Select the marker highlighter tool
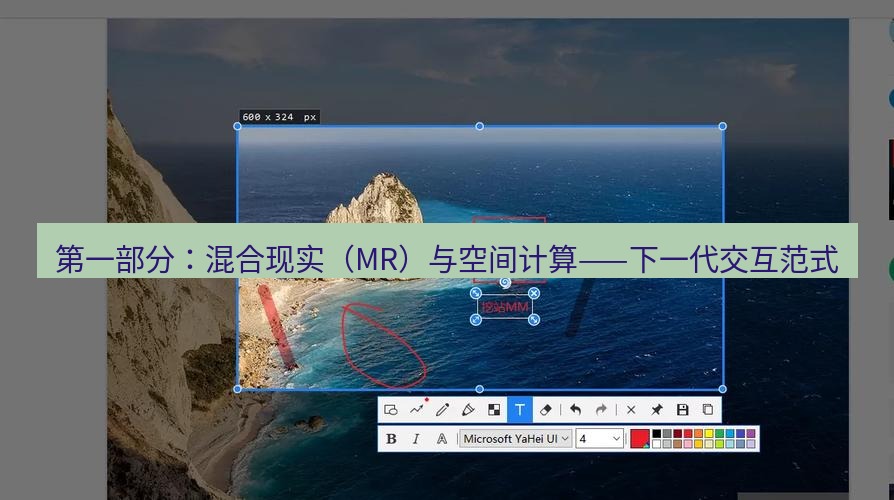 (x=468, y=410)
